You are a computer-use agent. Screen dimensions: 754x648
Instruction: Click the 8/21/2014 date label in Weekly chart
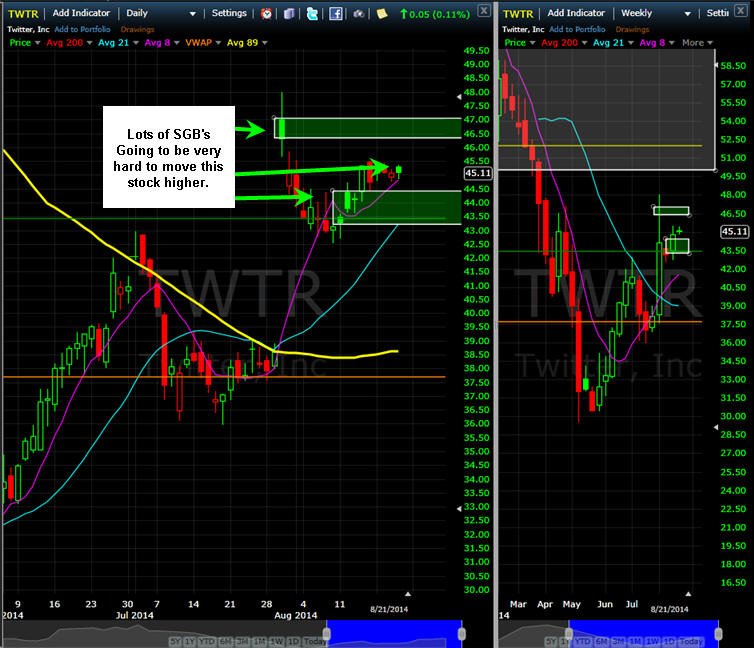pyautogui.click(x=669, y=609)
